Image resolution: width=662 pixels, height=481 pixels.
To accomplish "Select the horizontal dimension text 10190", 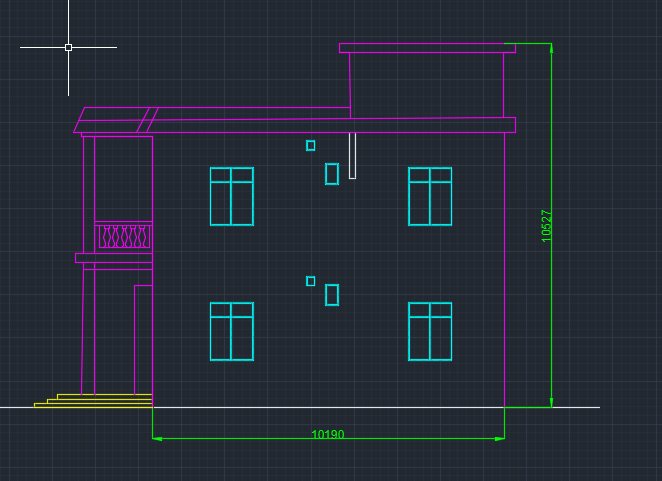I will (328, 434).
